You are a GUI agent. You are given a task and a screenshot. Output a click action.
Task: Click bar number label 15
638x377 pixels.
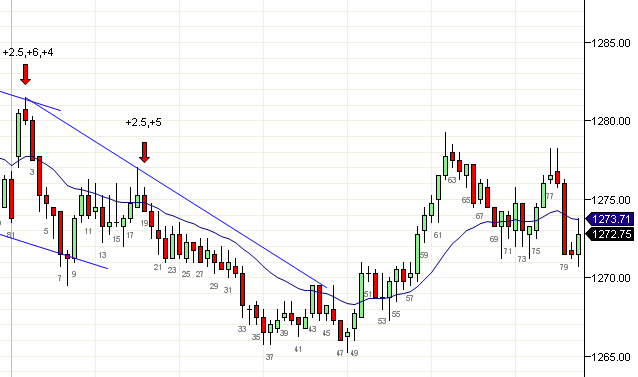point(116,239)
